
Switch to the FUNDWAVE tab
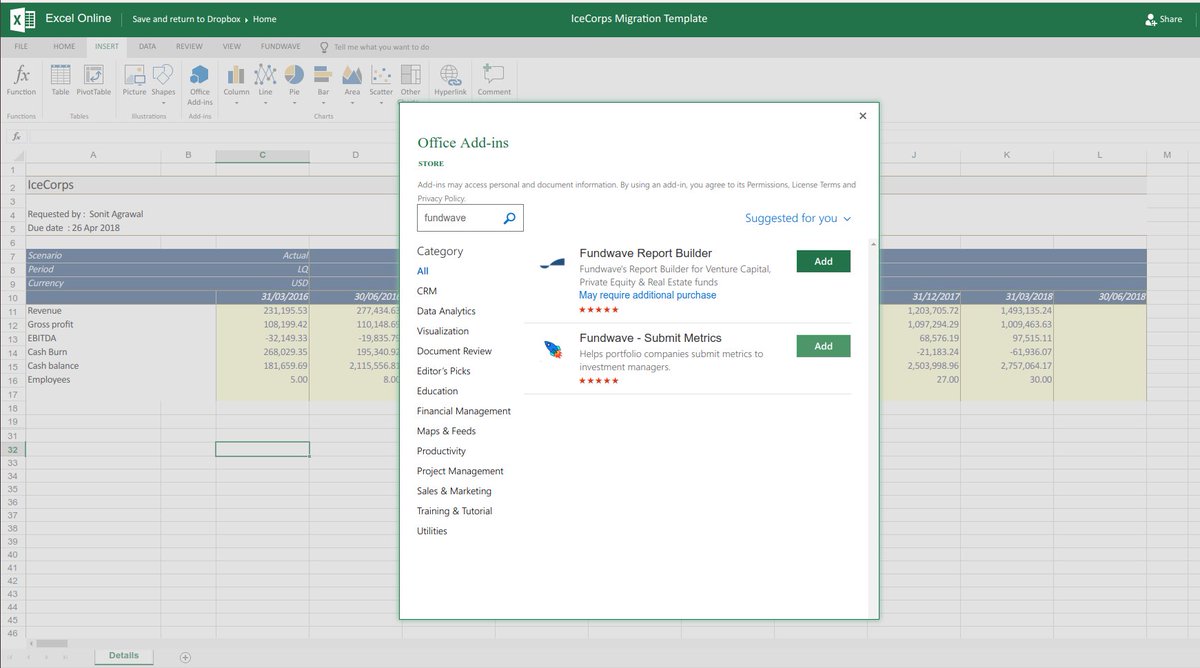click(281, 47)
